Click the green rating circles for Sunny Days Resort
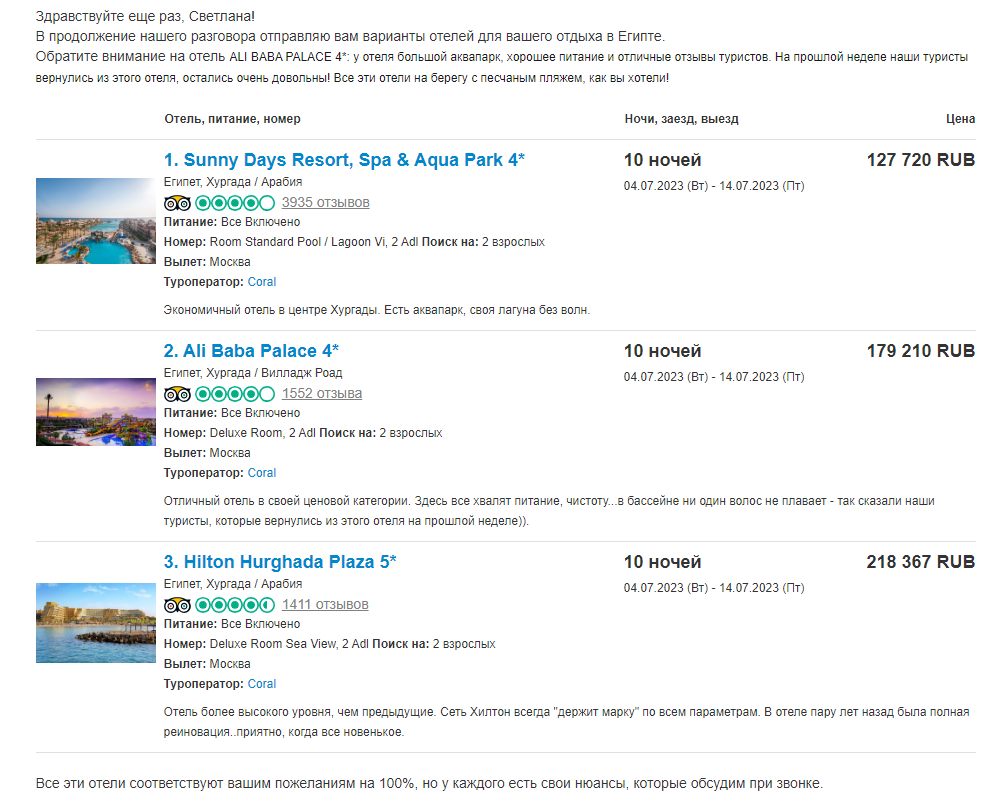This screenshot has height=808, width=1008. pos(235,203)
